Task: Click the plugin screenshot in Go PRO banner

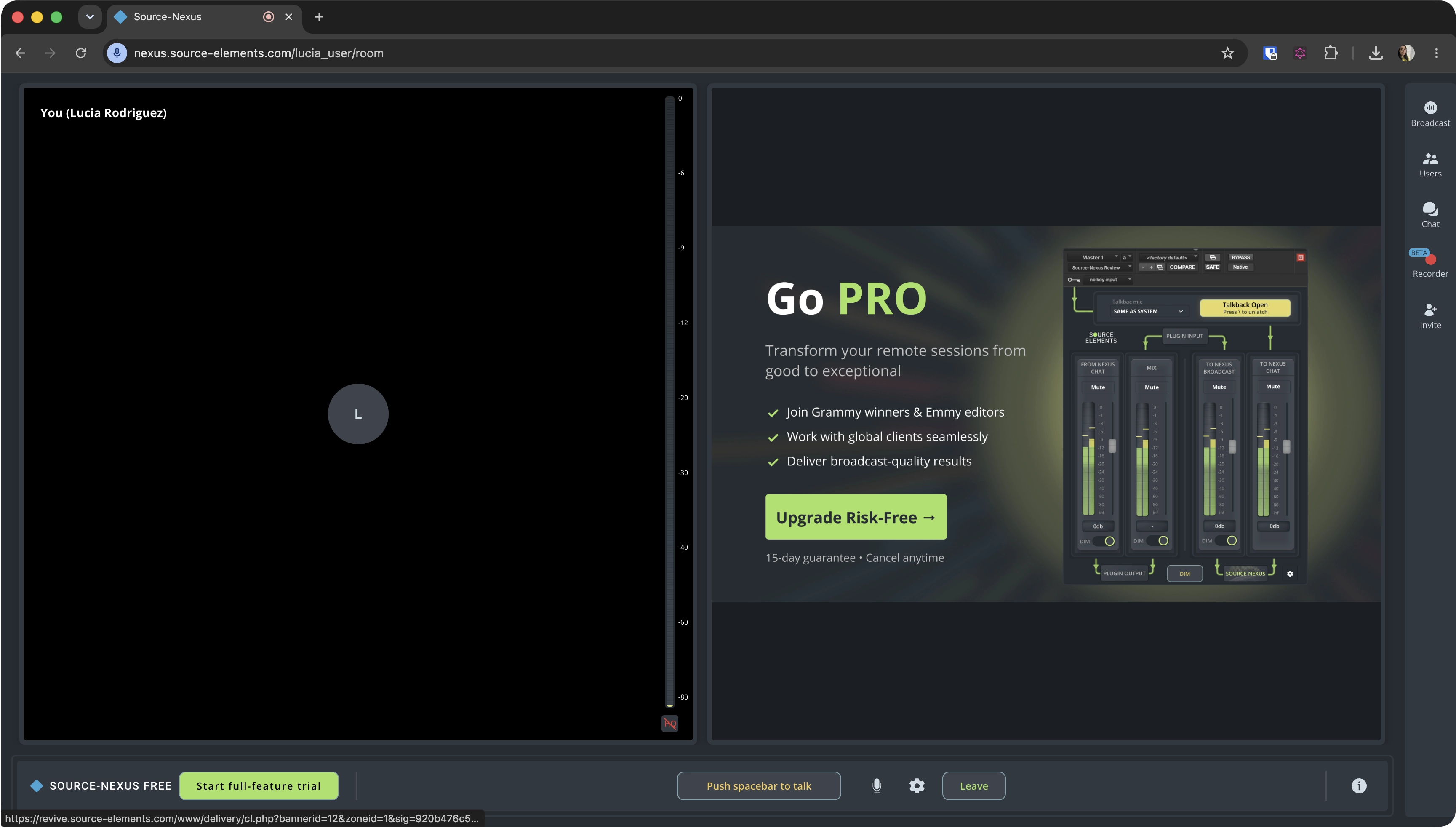Action: (1185, 416)
